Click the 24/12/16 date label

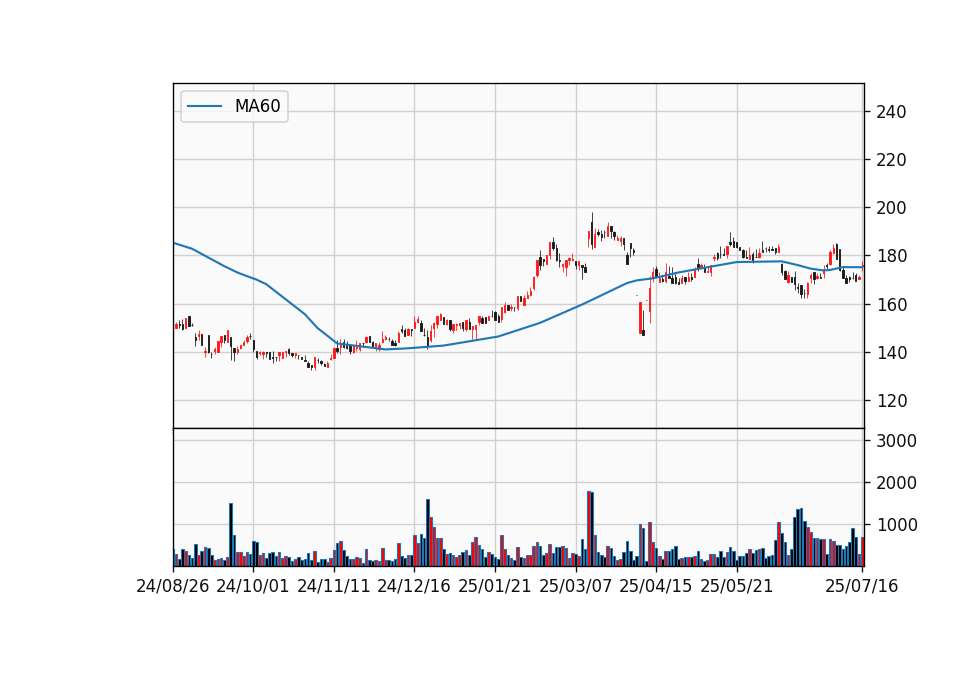click(414, 586)
